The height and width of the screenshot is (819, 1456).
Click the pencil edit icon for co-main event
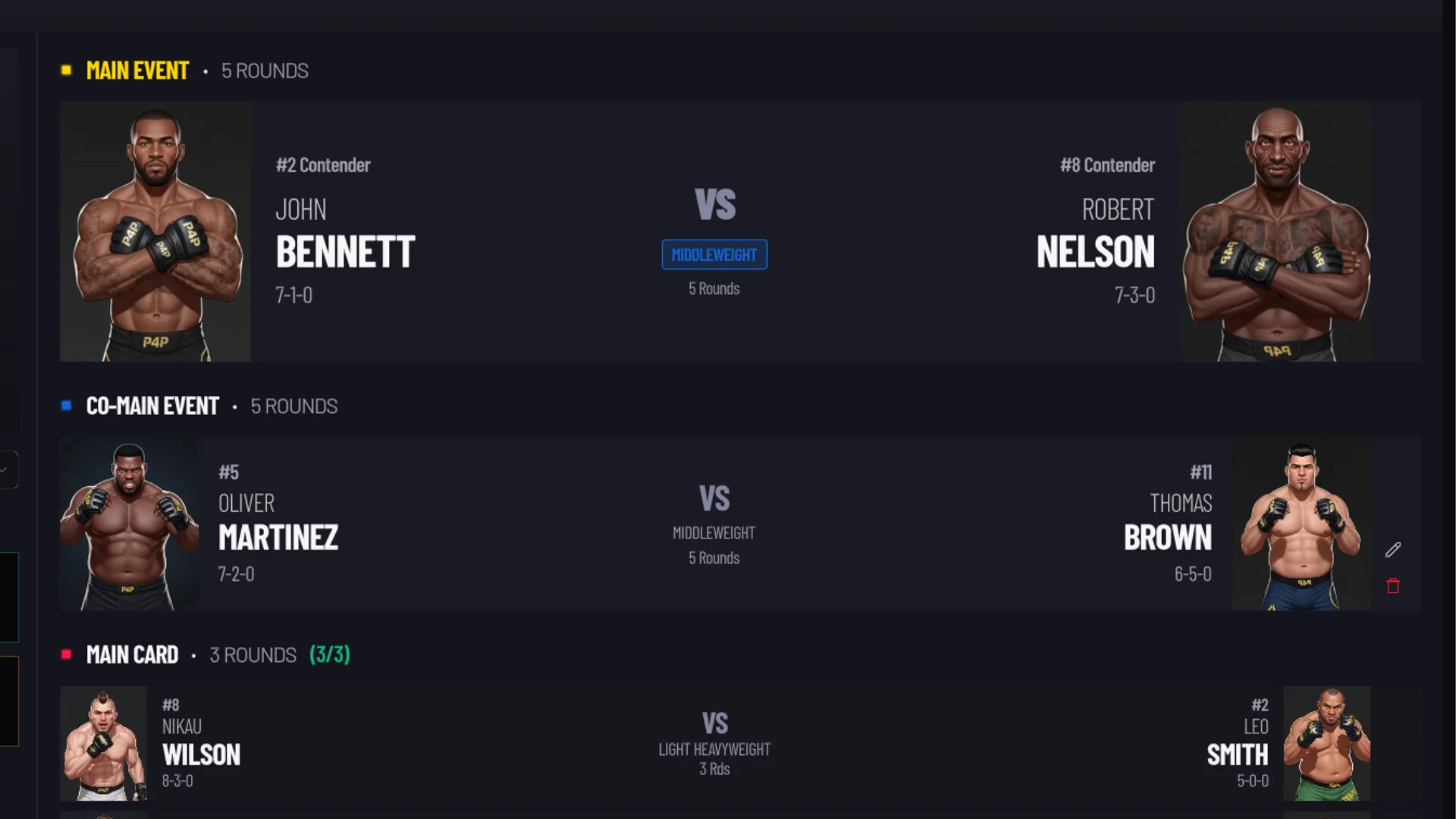click(x=1393, y=550)
